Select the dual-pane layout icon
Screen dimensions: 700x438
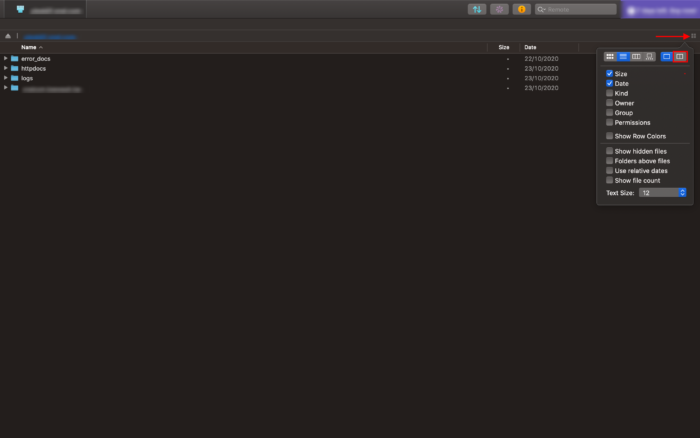click(x=680, y=57)
